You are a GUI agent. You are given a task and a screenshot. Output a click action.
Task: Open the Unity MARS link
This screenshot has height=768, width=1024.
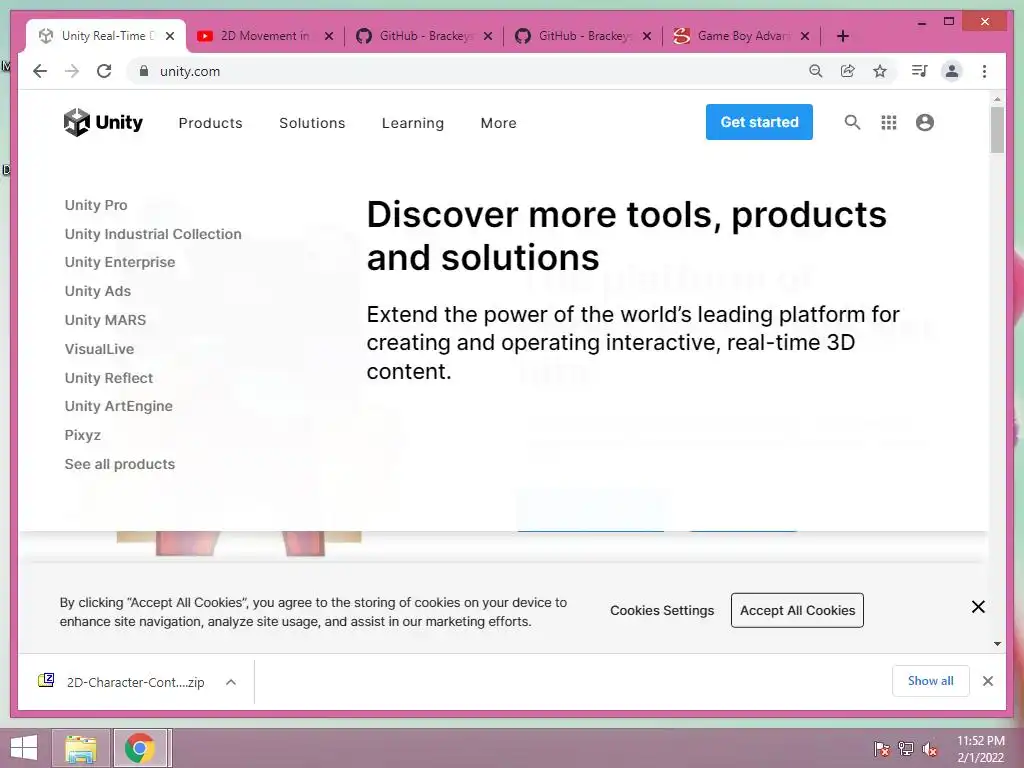(105, 320)
